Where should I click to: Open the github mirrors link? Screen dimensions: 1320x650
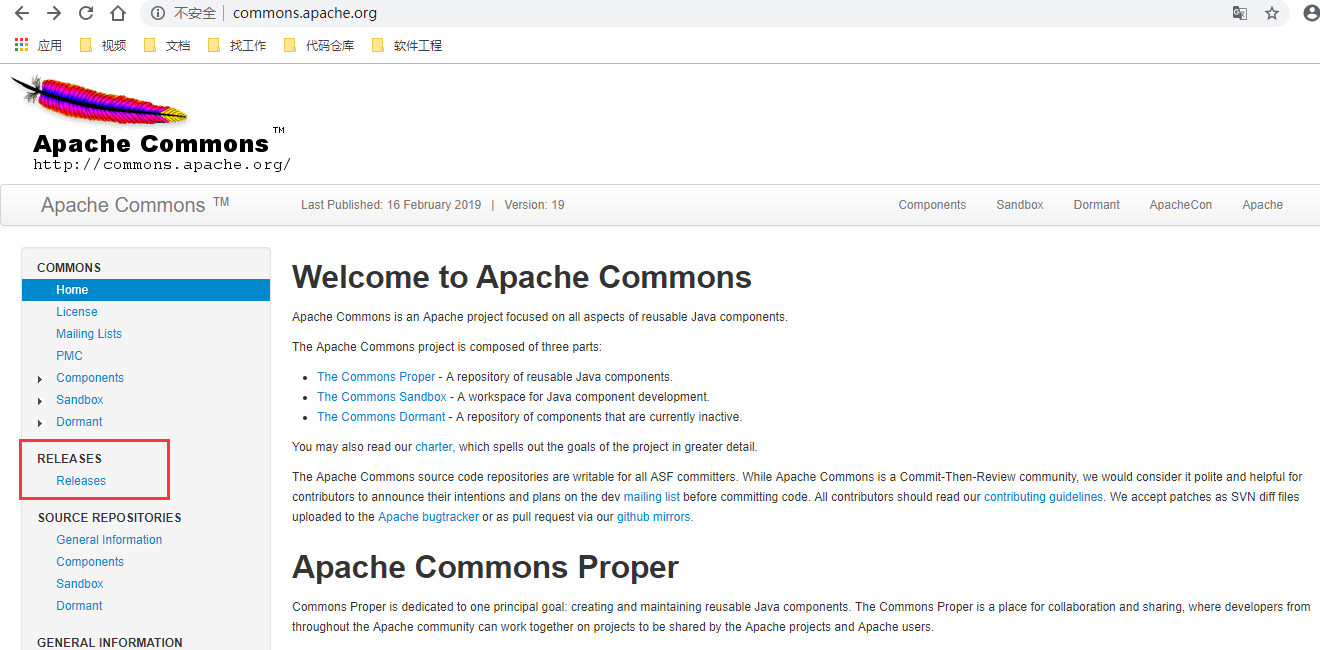click(x=655, y=517)
